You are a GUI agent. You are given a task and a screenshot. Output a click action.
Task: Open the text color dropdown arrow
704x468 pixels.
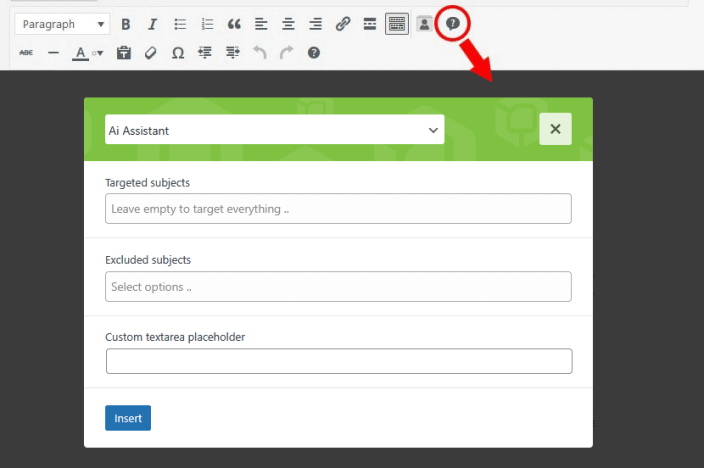pos(98,53)
